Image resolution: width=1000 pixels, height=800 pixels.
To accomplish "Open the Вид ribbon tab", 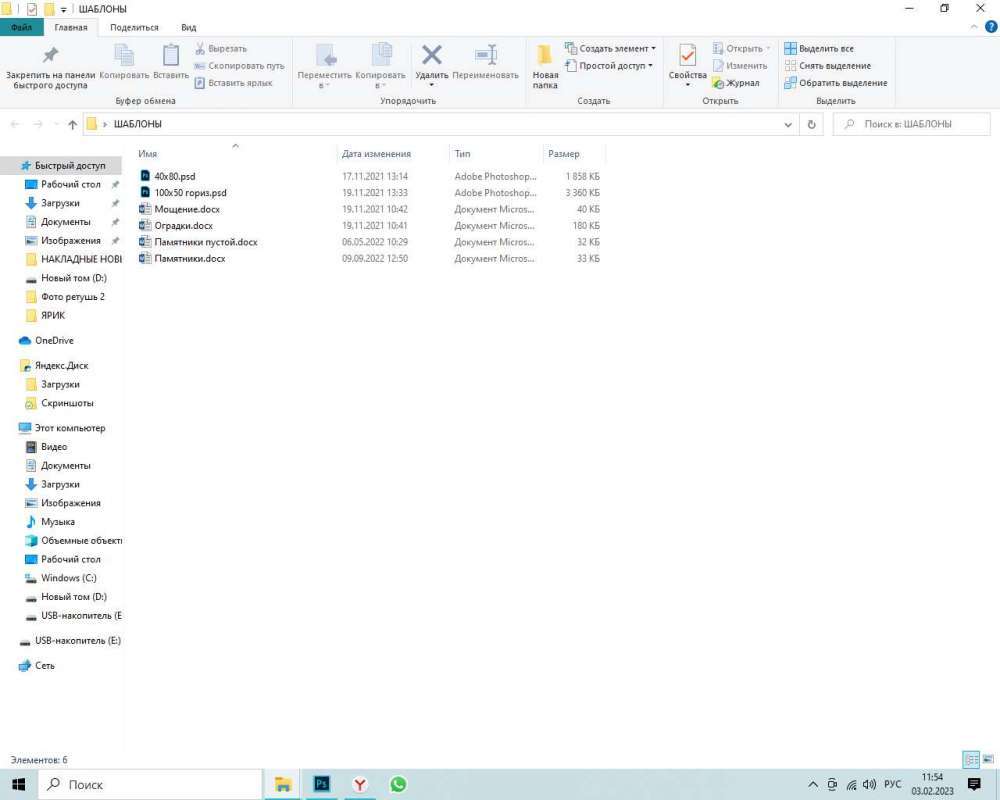I will click(189, 28).
